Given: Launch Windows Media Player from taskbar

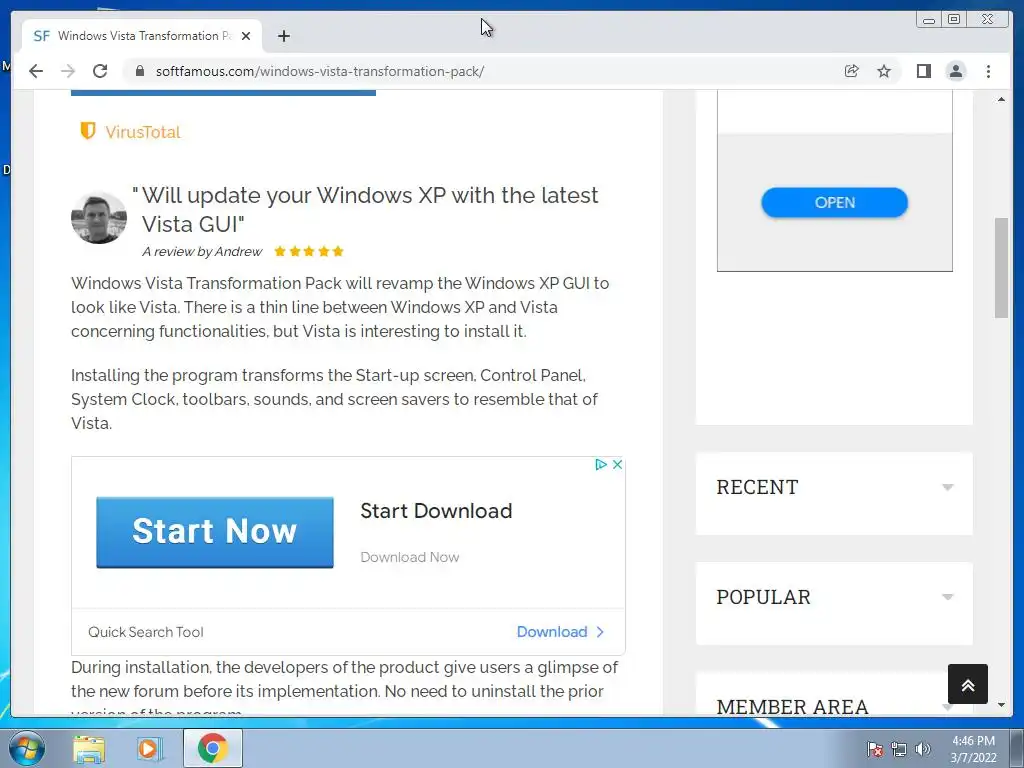Looking at the screenshot, I should (150, 749).
